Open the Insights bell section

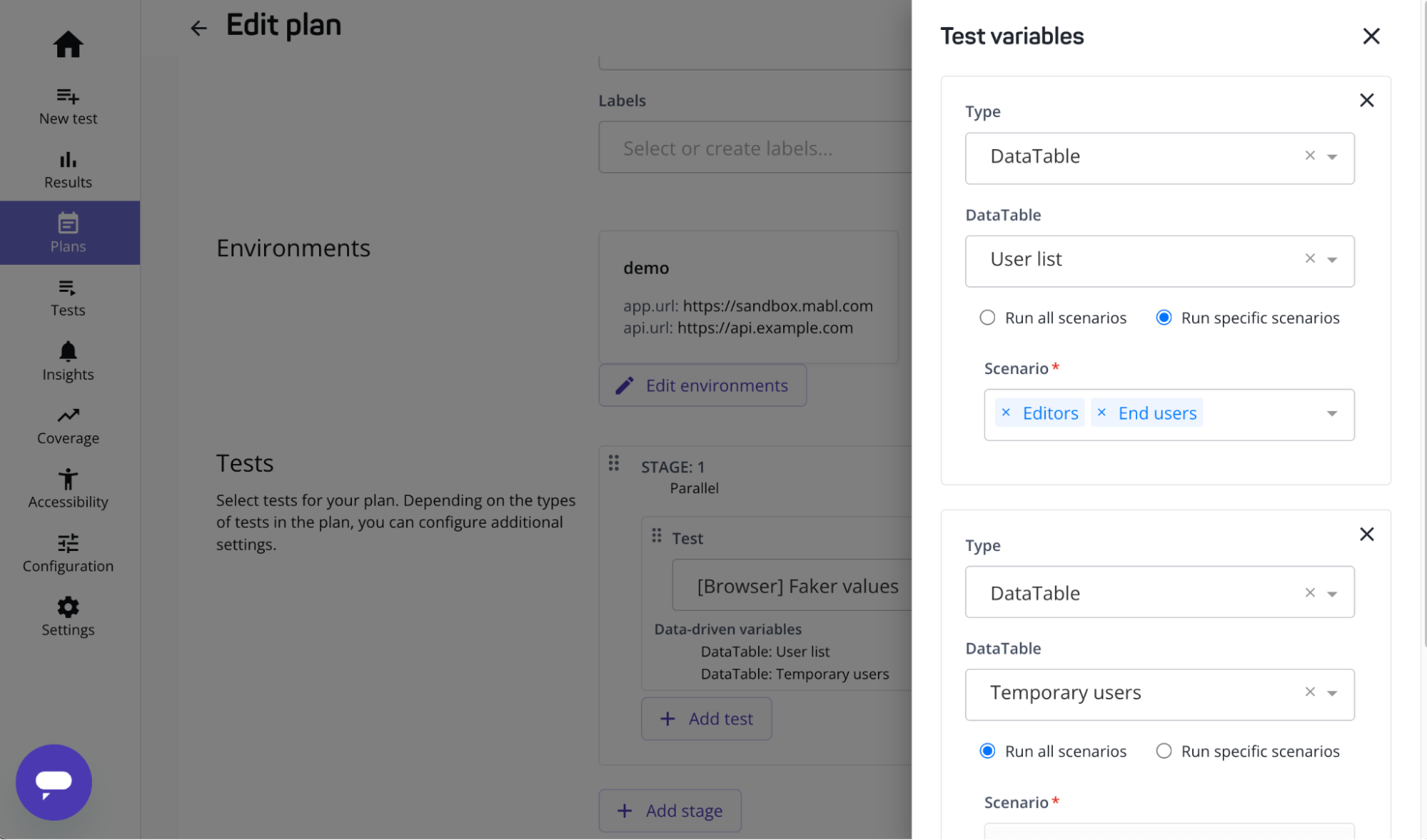tap(68, 361)
